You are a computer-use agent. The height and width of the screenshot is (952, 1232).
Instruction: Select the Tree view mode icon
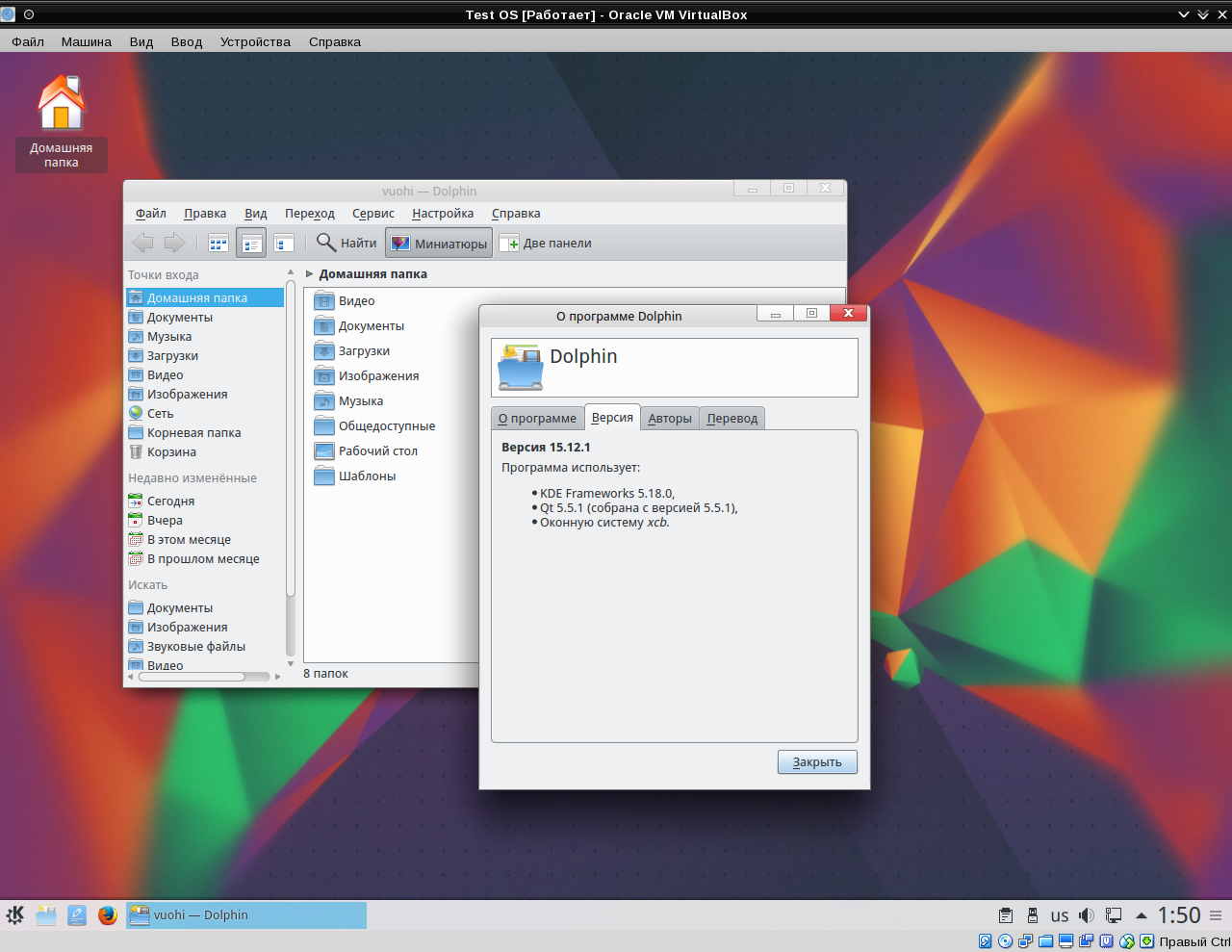[284, 244]
